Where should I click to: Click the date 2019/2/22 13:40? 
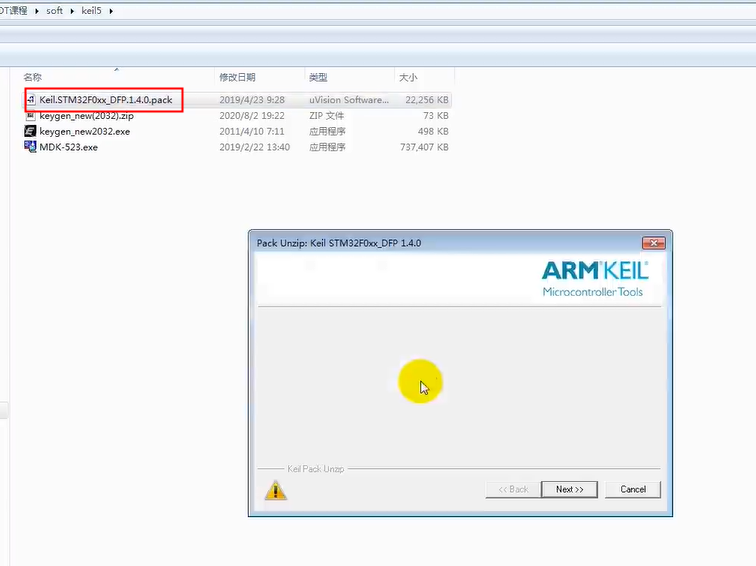(255, 147)
